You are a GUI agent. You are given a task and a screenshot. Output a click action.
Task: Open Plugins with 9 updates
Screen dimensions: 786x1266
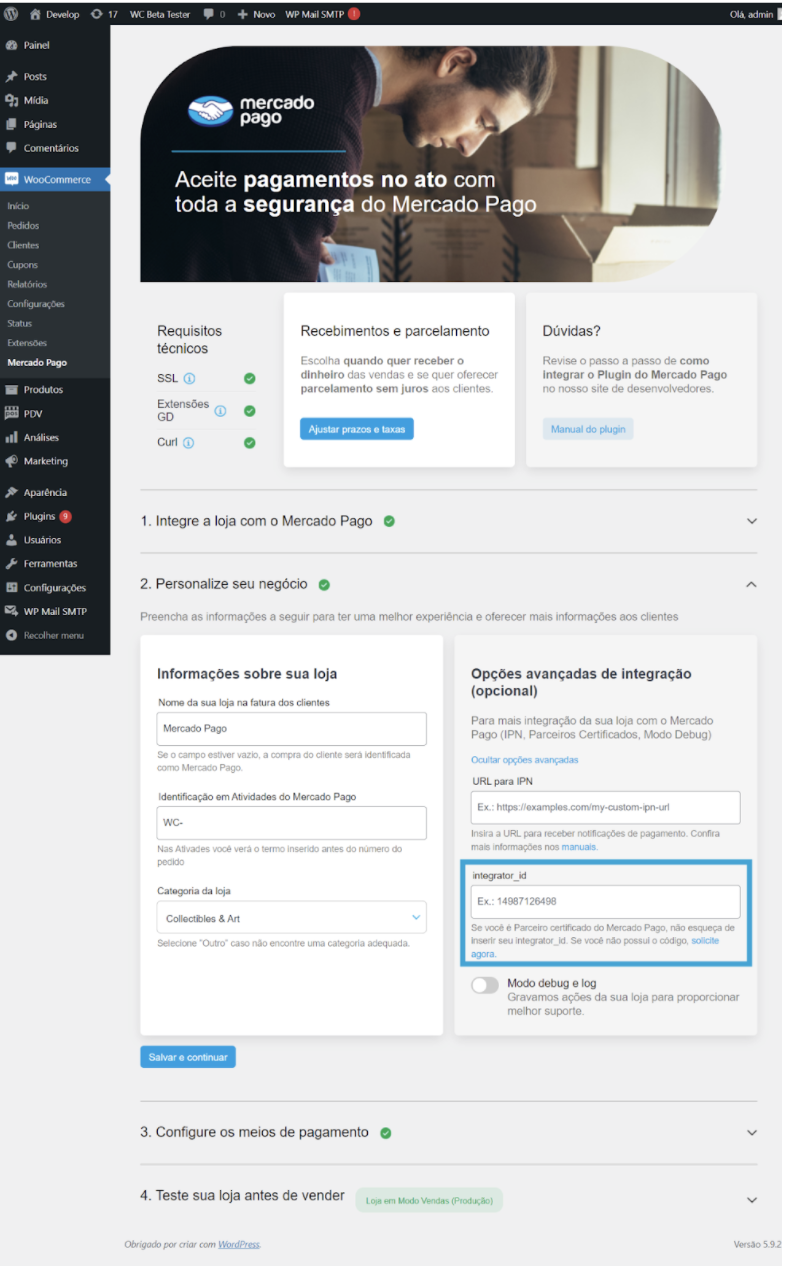[38, 516]
